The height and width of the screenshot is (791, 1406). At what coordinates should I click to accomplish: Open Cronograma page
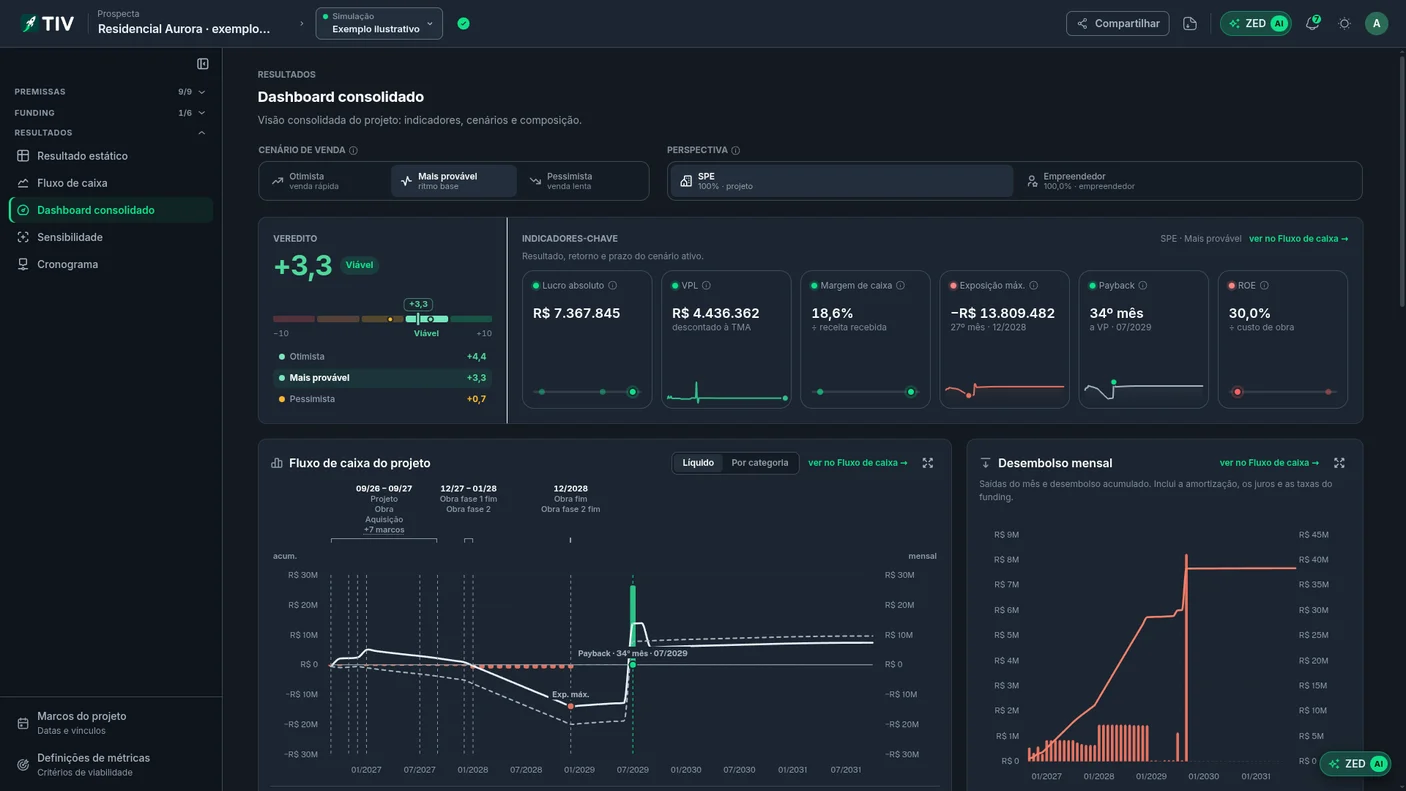coord(111,264)
